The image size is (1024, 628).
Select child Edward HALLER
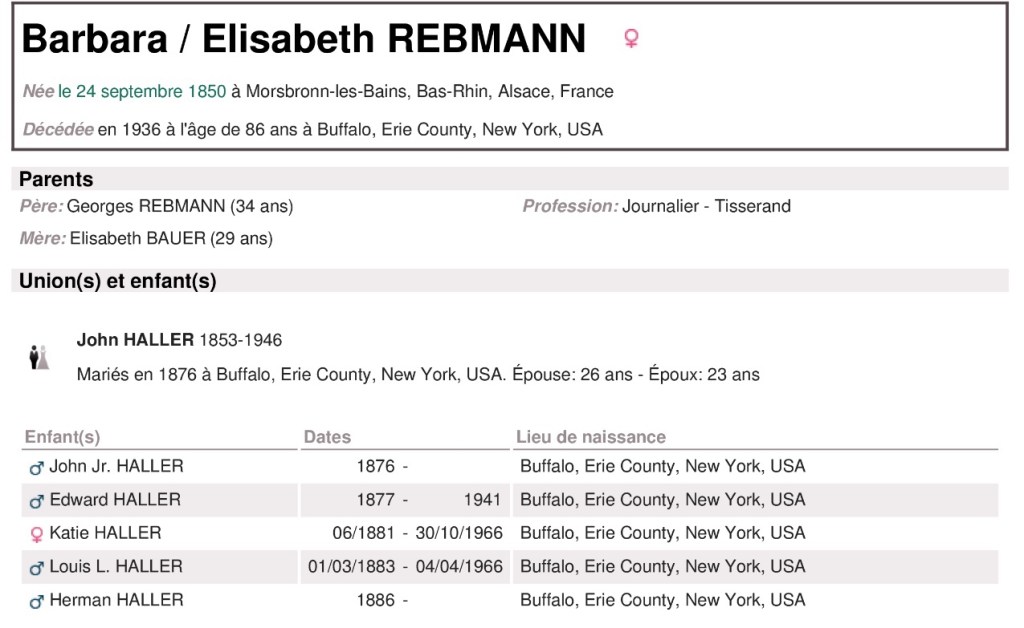(x=115, y=499)
